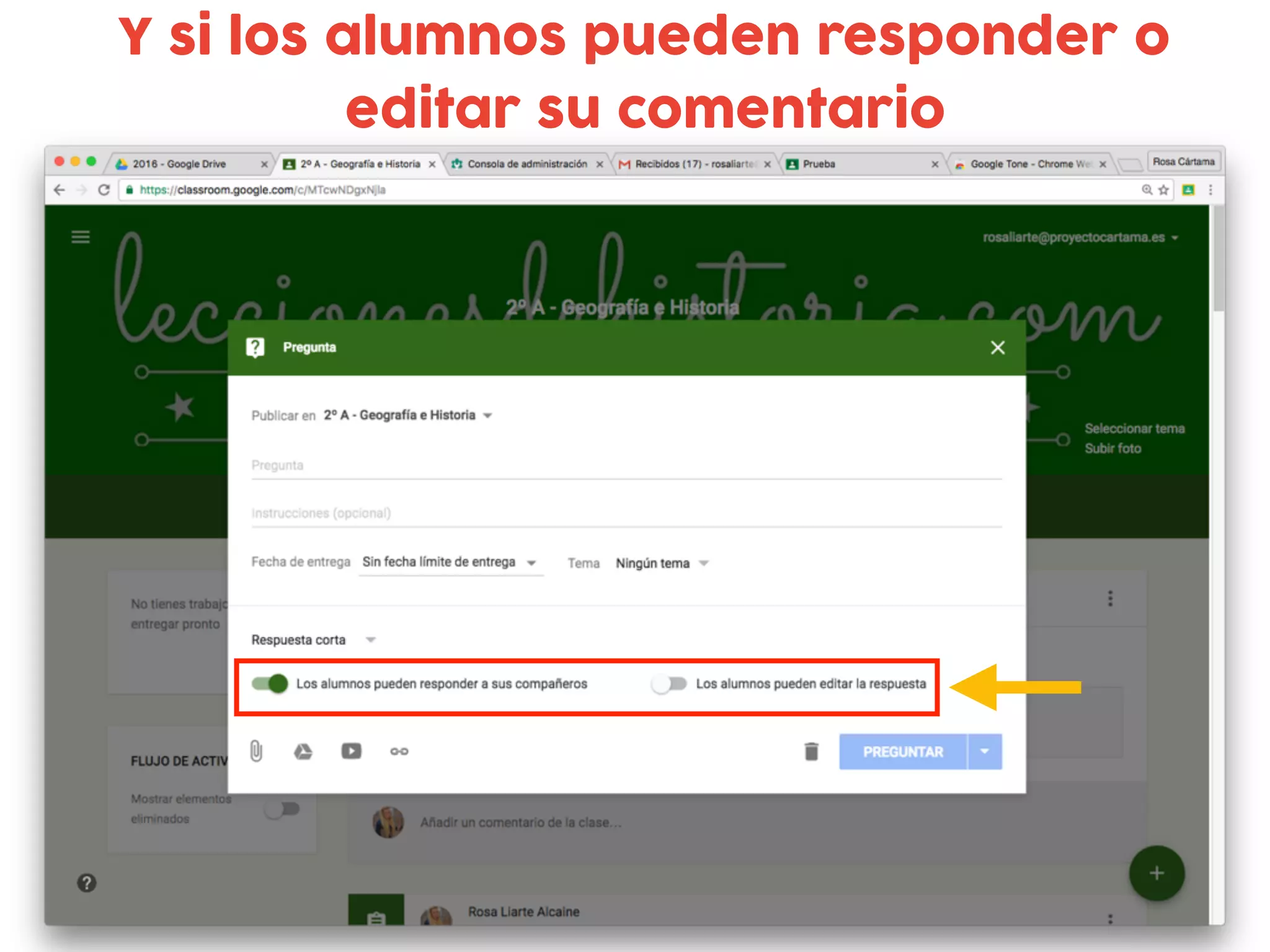Viewport: 1270px width, 952px height.
Task: Discard the question with the trash icon
Action: pos(811,751)
